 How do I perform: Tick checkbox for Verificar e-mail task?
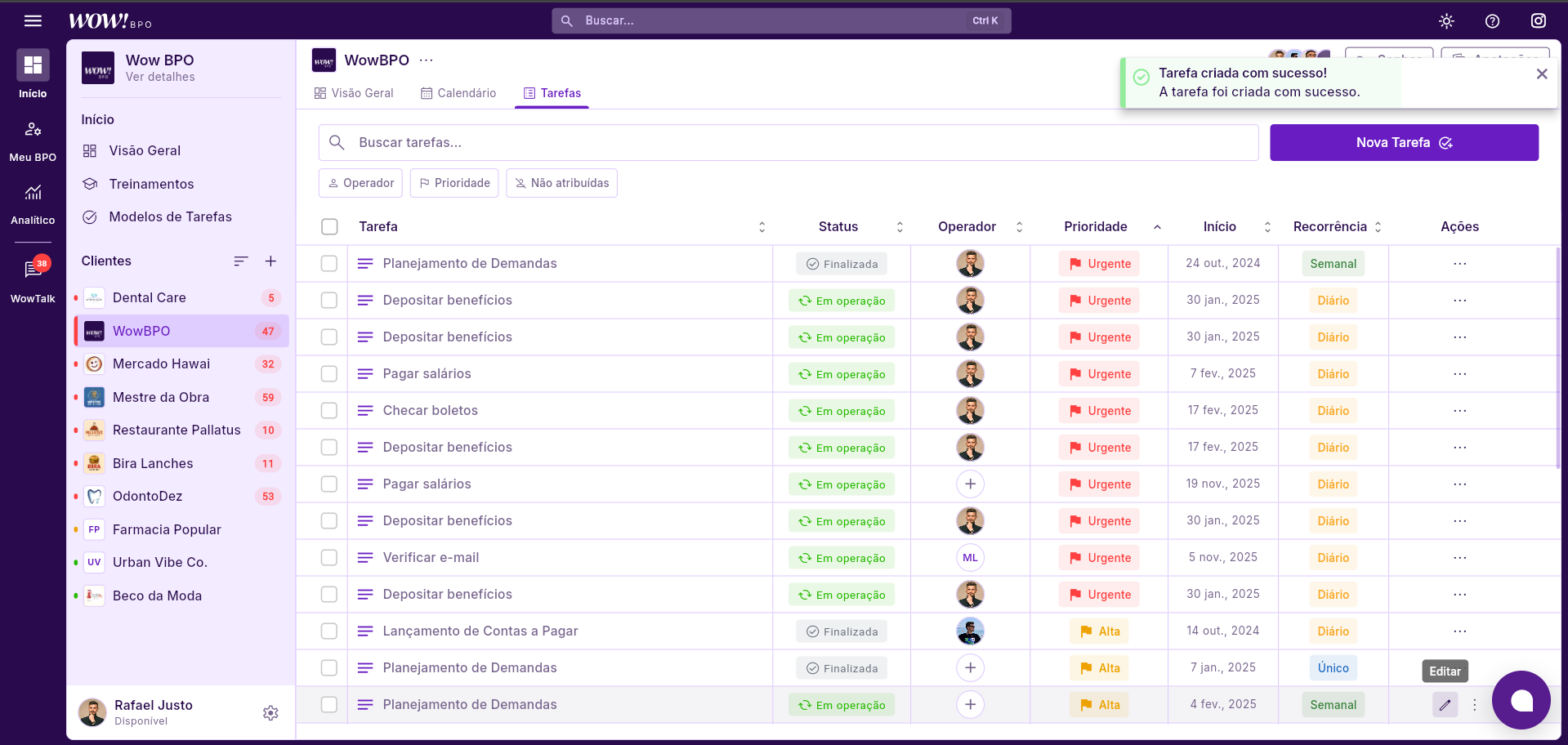coord(329,558)
